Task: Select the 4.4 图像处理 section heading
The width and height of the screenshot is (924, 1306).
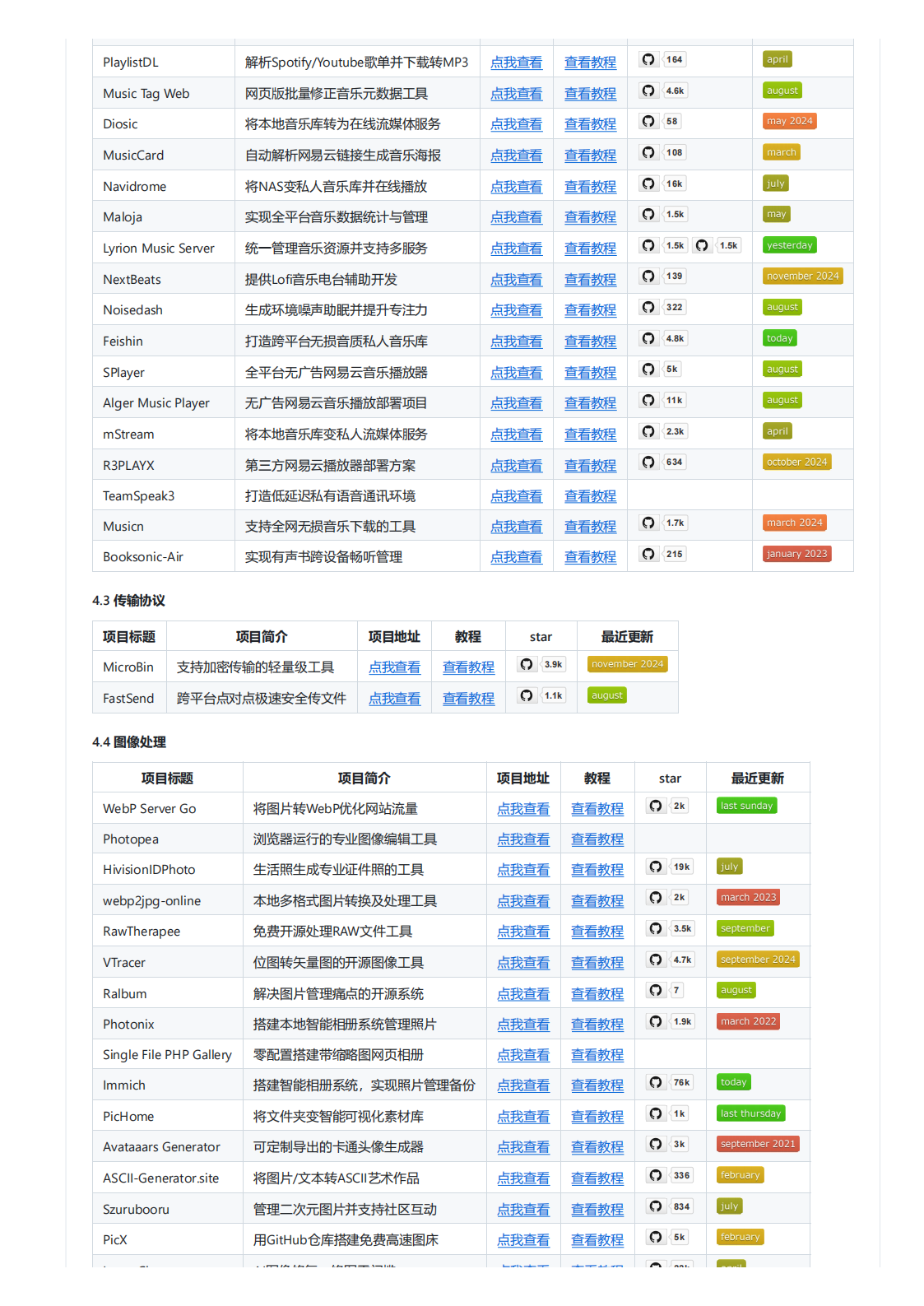Action: tap(128, 742)
